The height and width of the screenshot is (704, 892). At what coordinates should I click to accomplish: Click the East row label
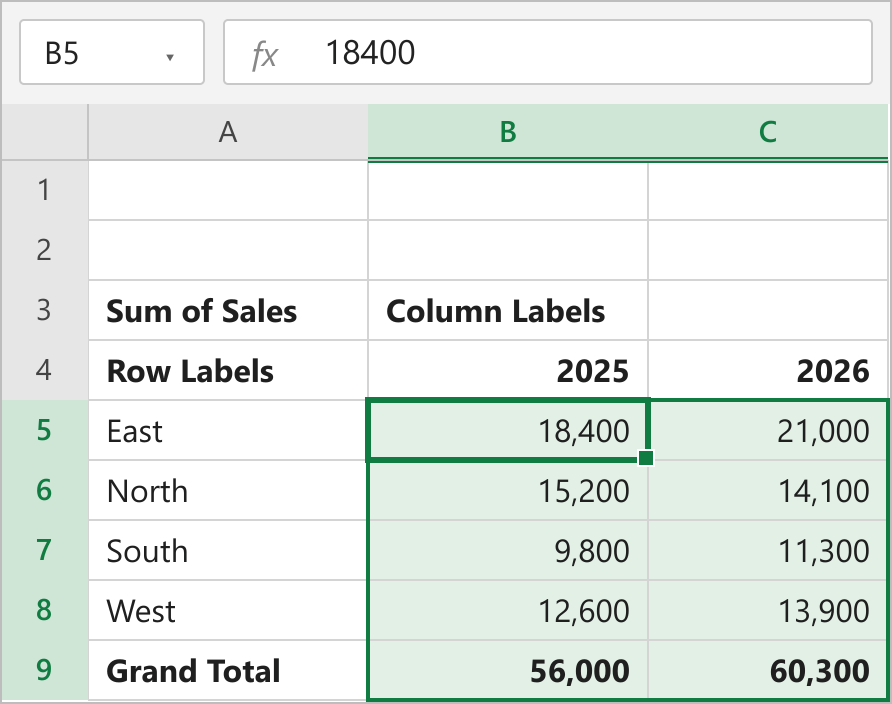tap(228, 430)
